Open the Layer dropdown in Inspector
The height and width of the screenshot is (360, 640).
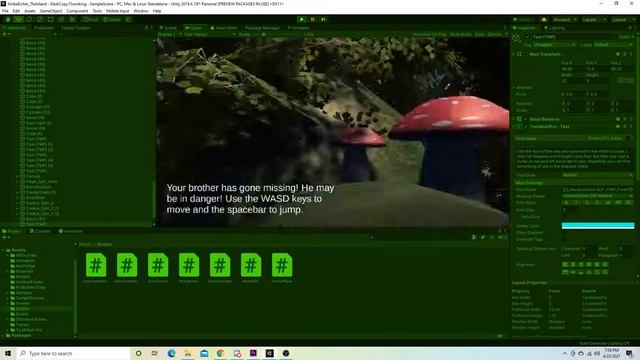point(613,44)
